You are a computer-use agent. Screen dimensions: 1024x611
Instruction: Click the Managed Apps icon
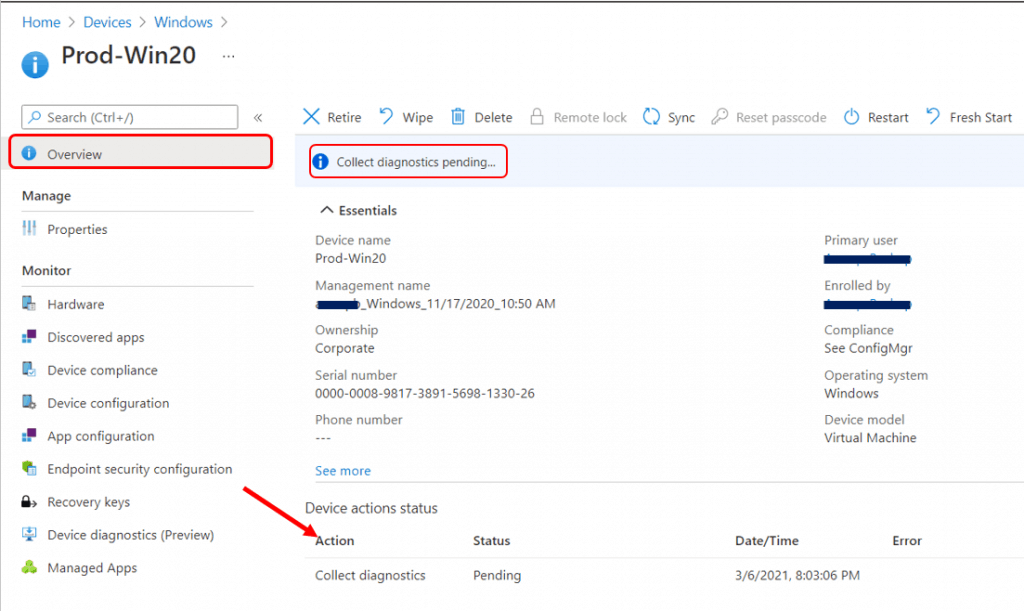29,567
